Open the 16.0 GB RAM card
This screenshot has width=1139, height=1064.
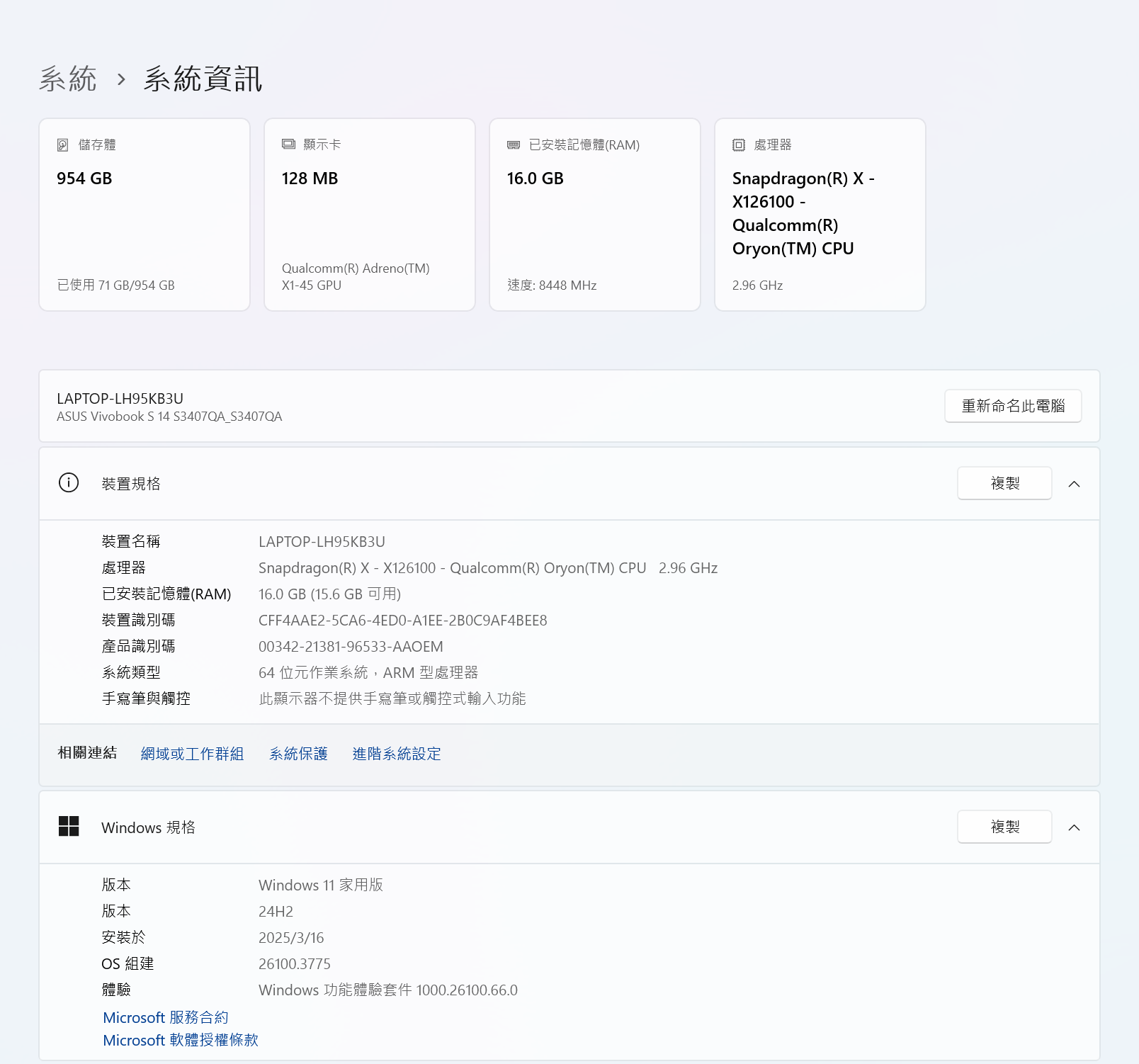[x=595, y=215]
